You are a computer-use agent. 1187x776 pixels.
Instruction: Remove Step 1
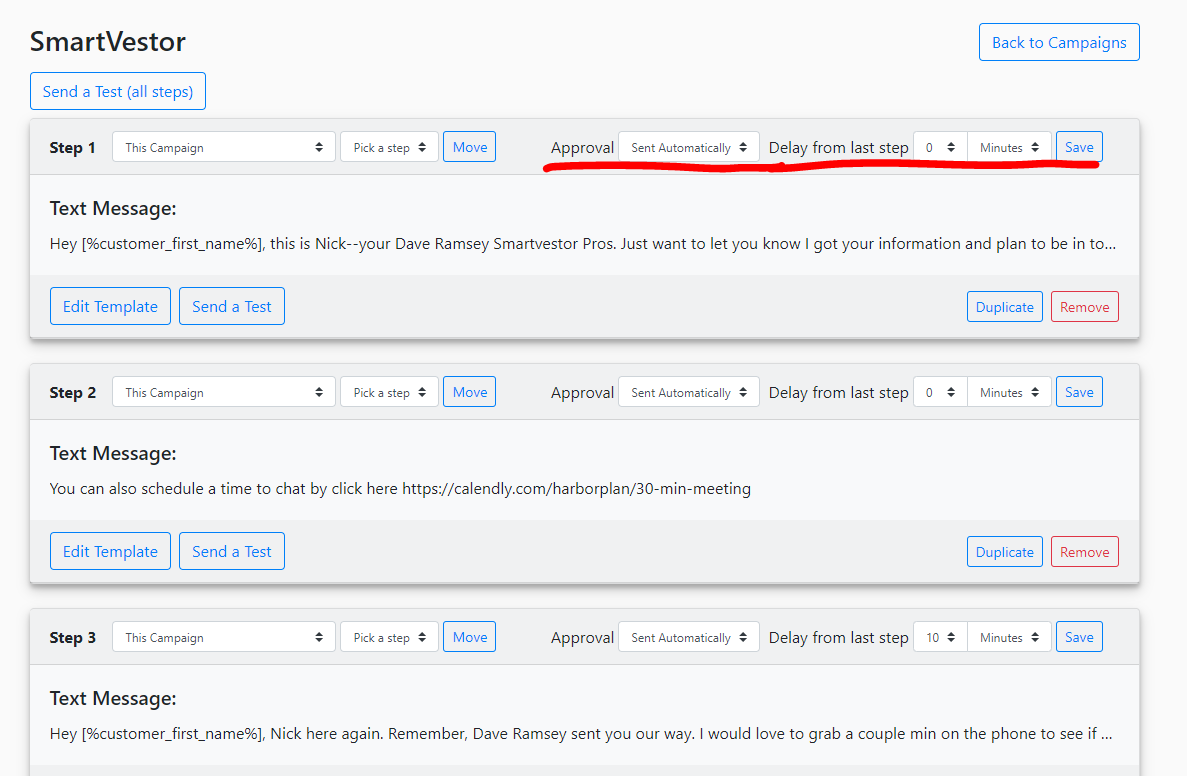(x=1084, y=307)
